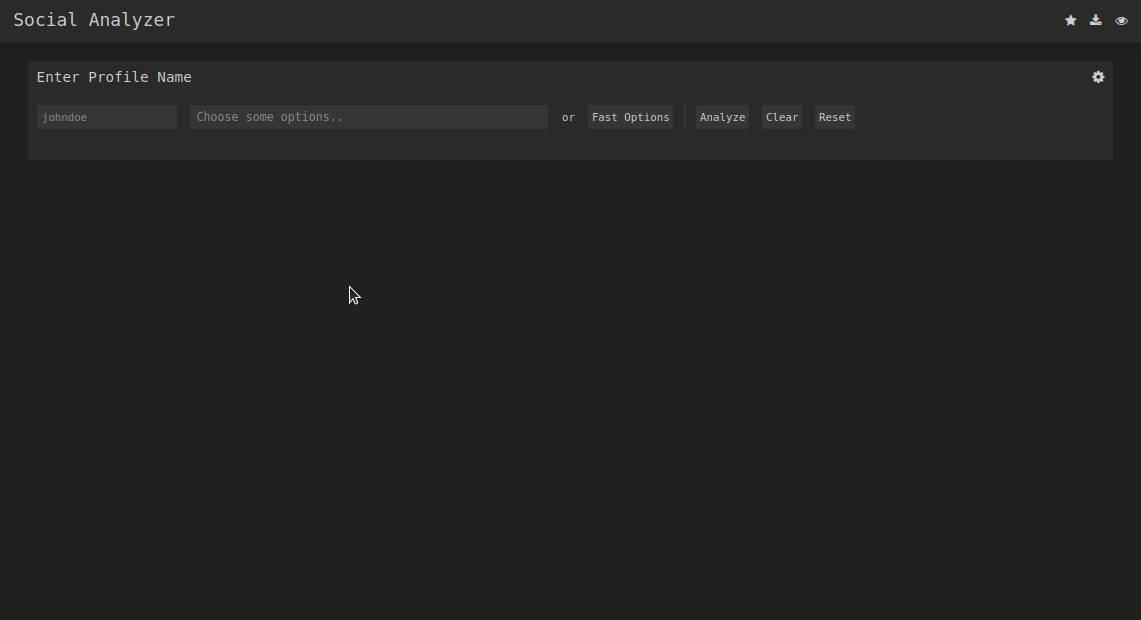Click the download icon in top bar

tap(1096, 20)
